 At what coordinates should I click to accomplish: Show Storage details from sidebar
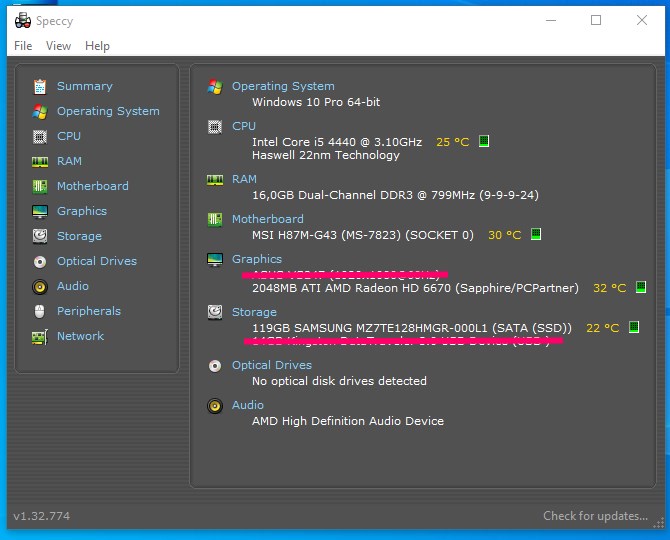pyautogui.click(x=79, y=236)
